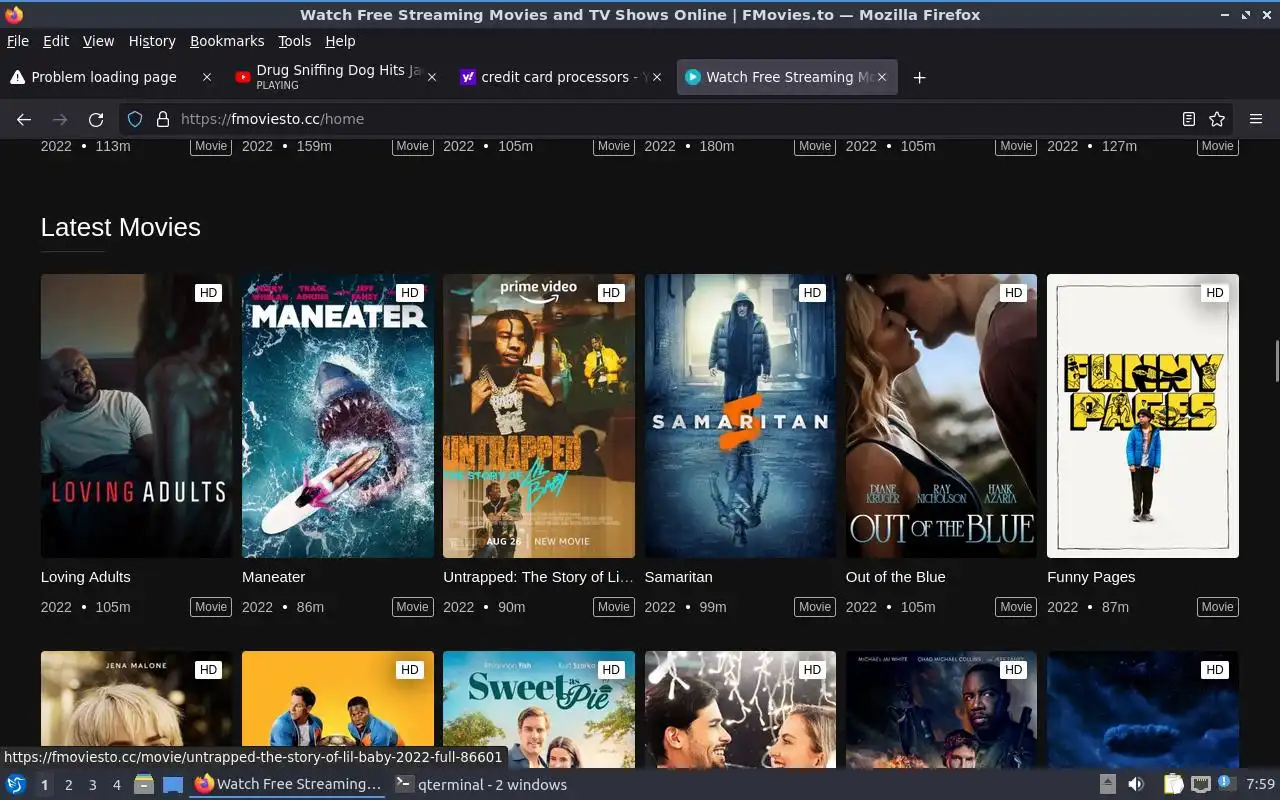The width and height of the screenshot is (1280, 800).
Task: Reload the page with the refresh icon
Action: pyautogui.click(x=96, y=119)
